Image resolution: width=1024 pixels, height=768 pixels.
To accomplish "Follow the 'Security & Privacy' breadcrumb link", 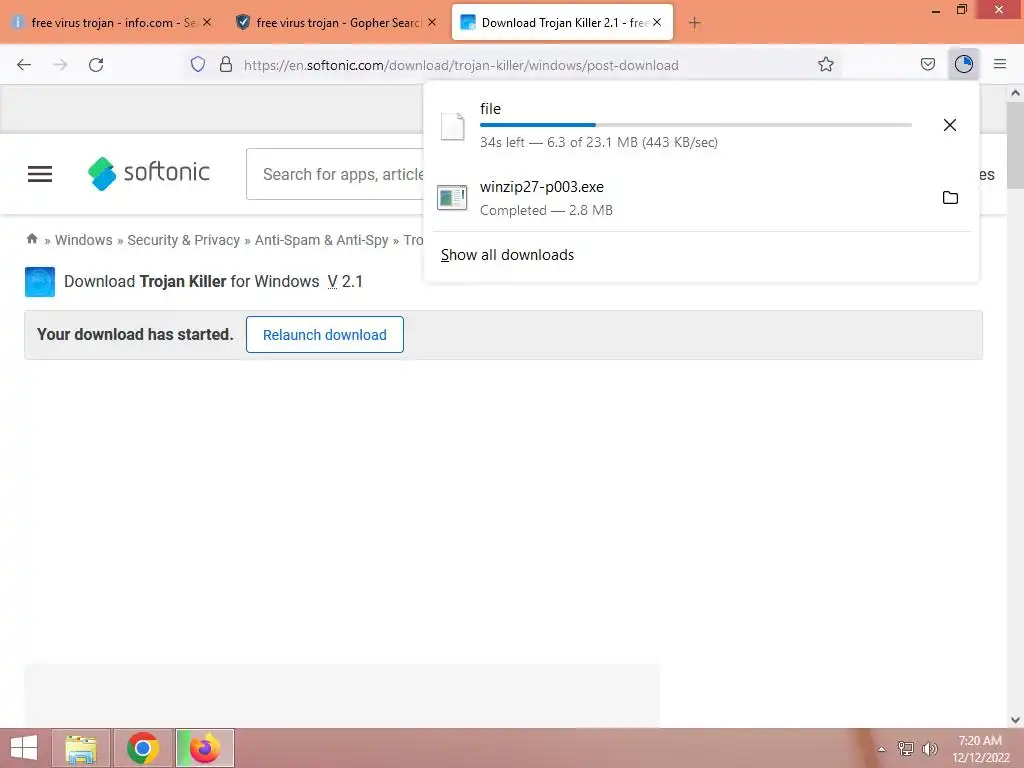I will pyautogui.click(x=184, y=240).
